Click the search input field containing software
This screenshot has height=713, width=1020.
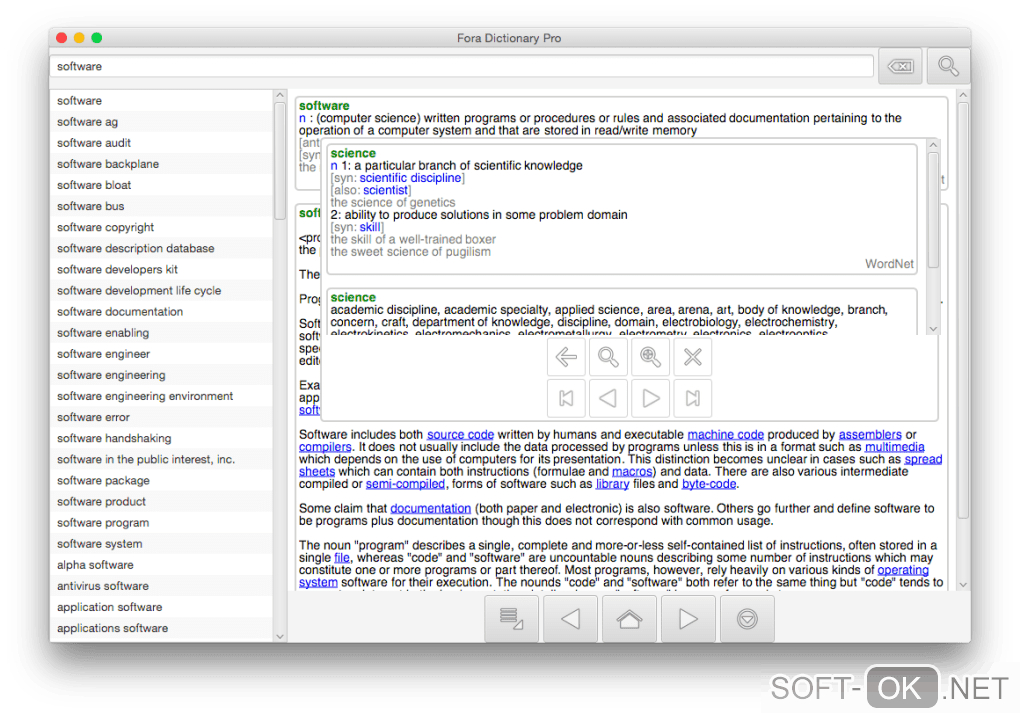[x=462, y=66]
